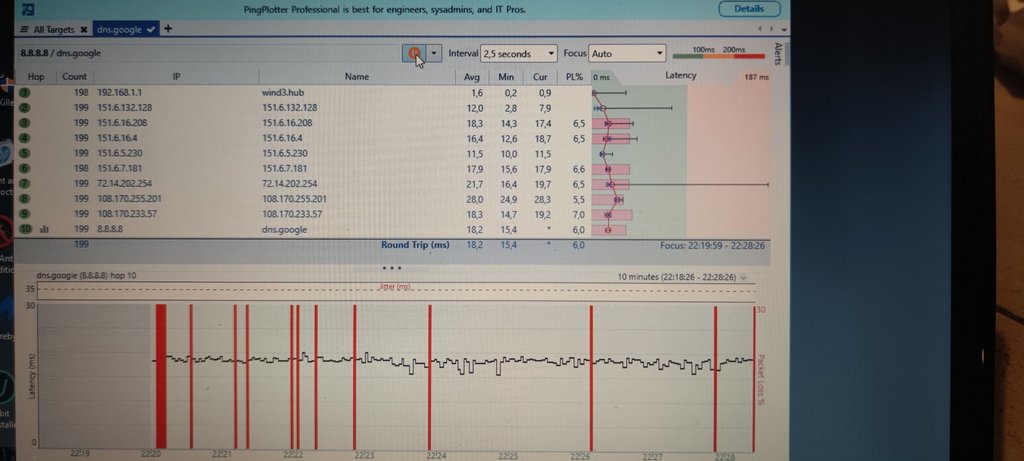Sort the table by the Avg column
The image size is (1024, 461).
473,76
